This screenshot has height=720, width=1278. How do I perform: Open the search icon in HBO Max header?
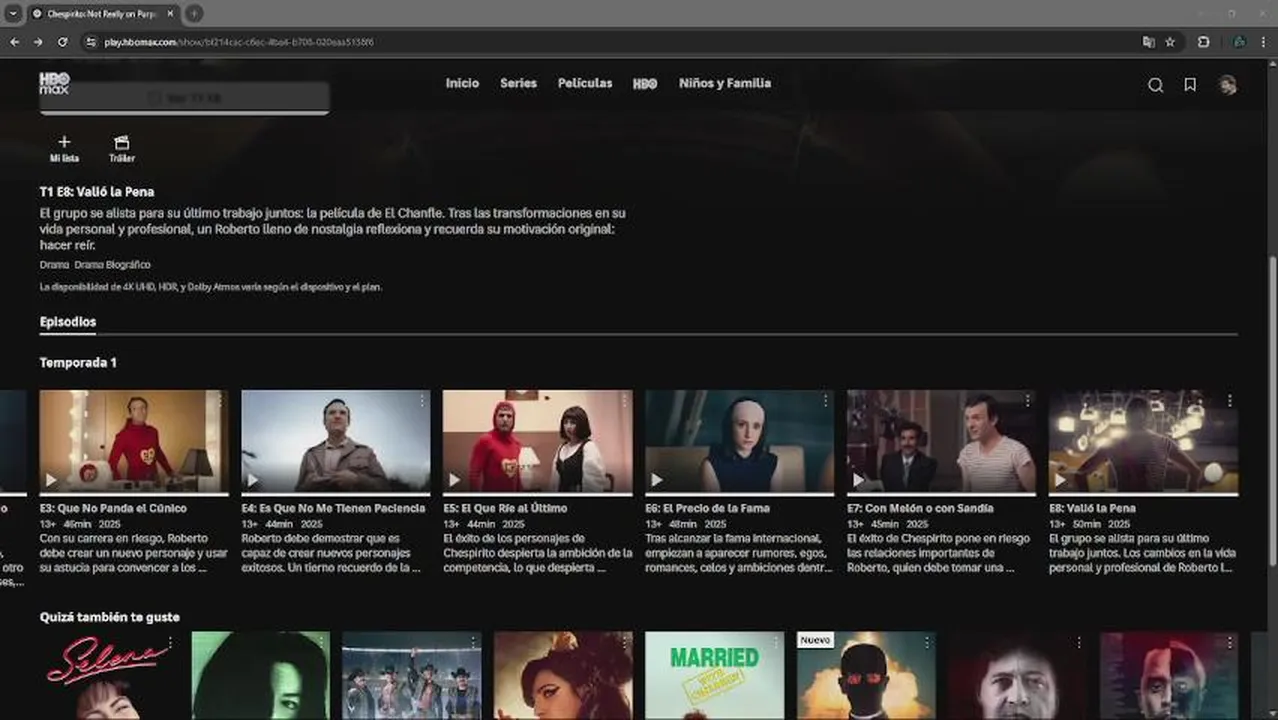1155,85
